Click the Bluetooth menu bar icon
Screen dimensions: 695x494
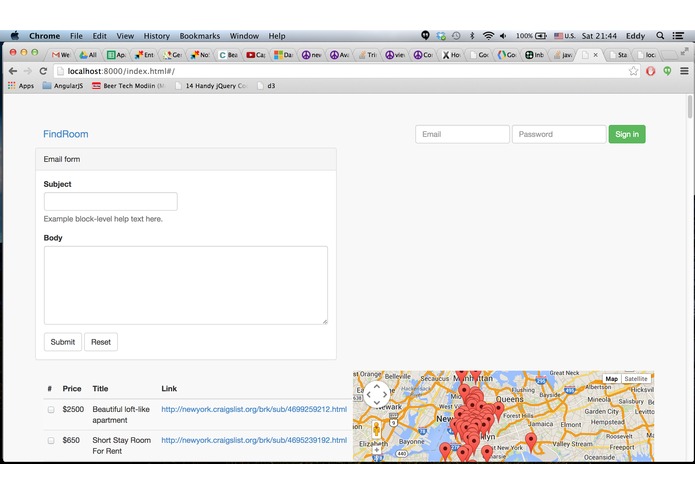pos(472,36)
